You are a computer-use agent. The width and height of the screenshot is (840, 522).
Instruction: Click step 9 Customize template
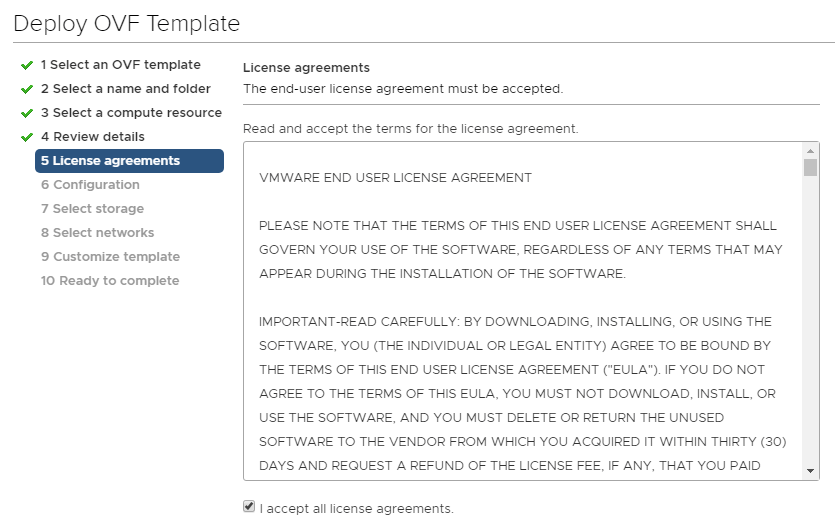coord(110,257)
